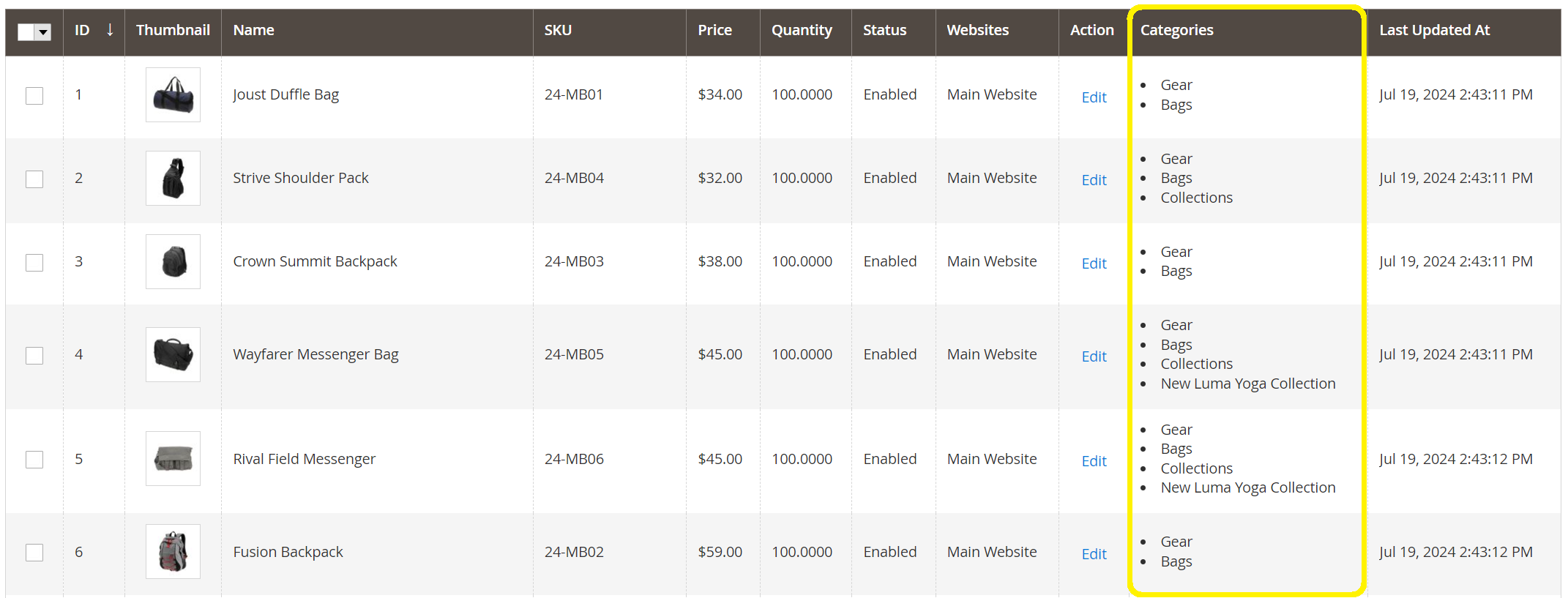Open Edit link for Rival Field Messenger
The height and width of the screenshot is (598, 1568).
coord(1094,461)
